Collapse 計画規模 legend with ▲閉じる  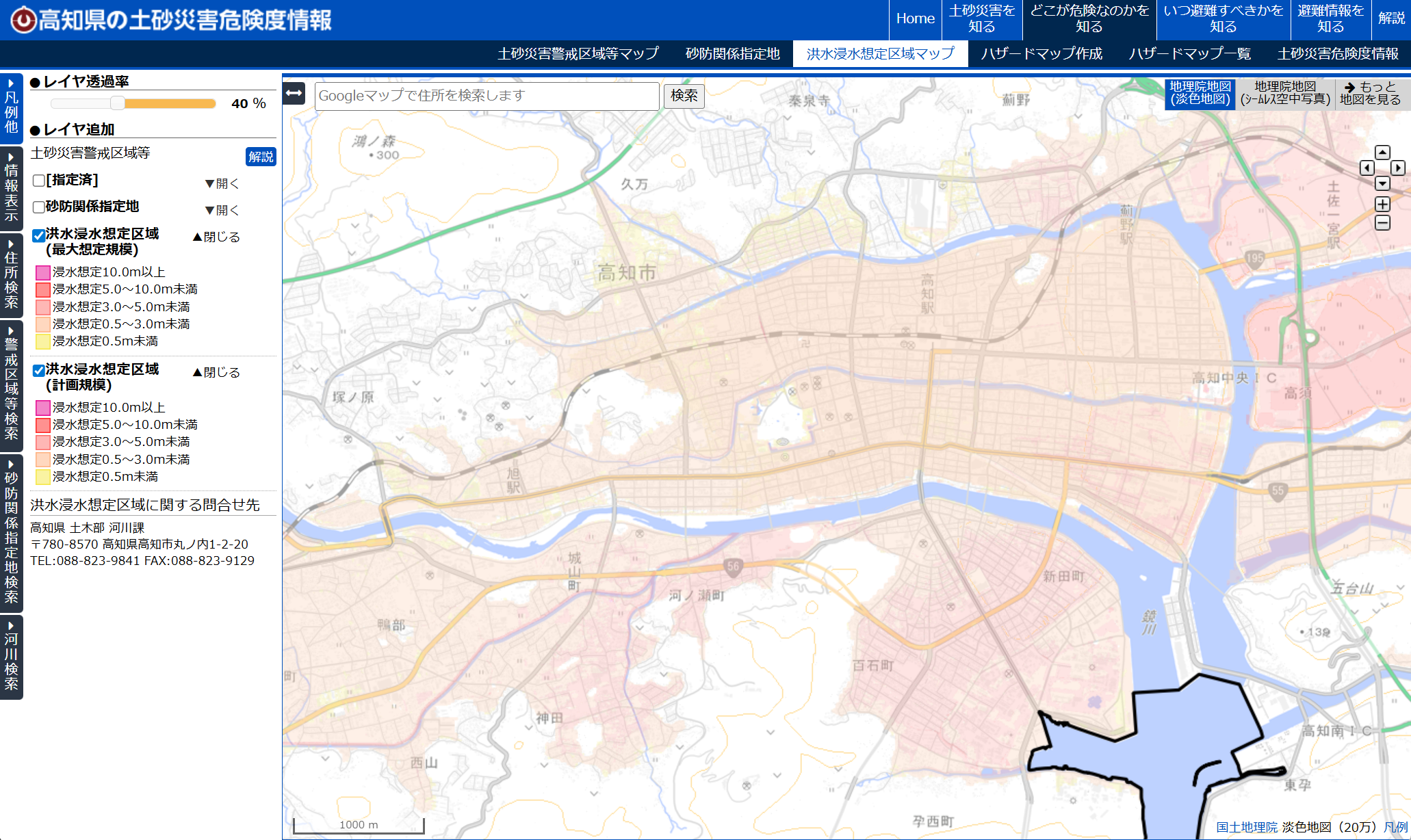(216, 372)
